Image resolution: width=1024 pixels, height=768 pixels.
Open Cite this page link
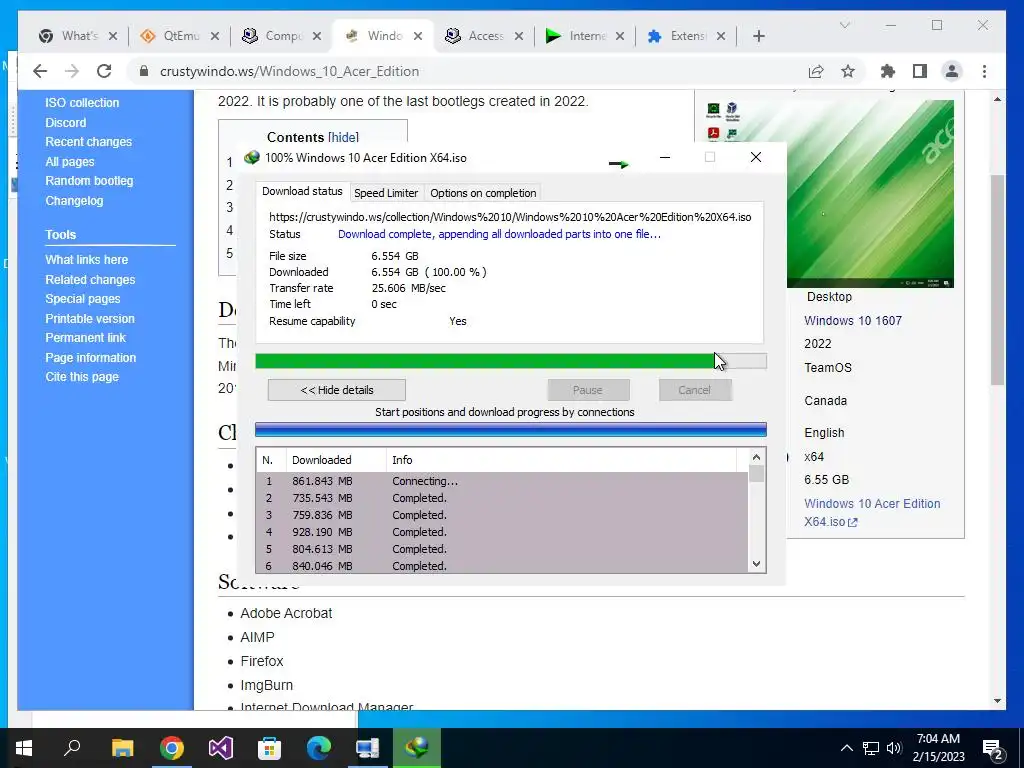click(82, 377)
